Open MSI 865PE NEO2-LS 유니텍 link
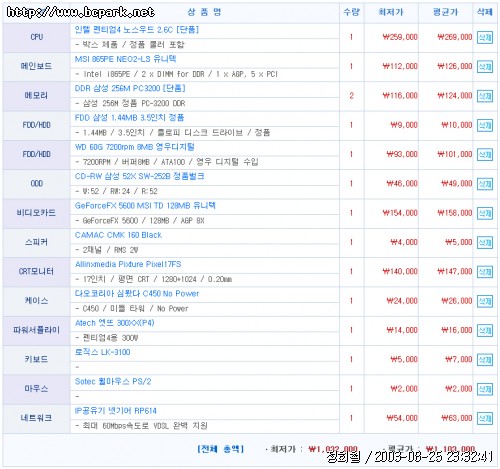 pyautogui.click(x=125, y=59)
